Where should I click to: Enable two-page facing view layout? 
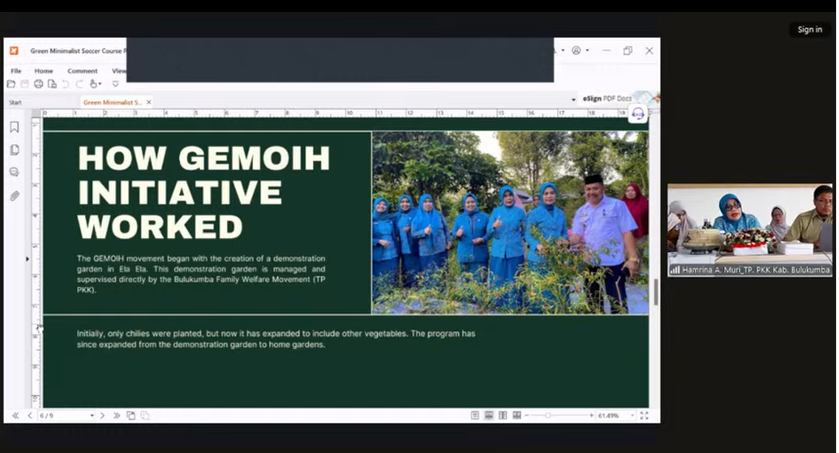[502, 415]
